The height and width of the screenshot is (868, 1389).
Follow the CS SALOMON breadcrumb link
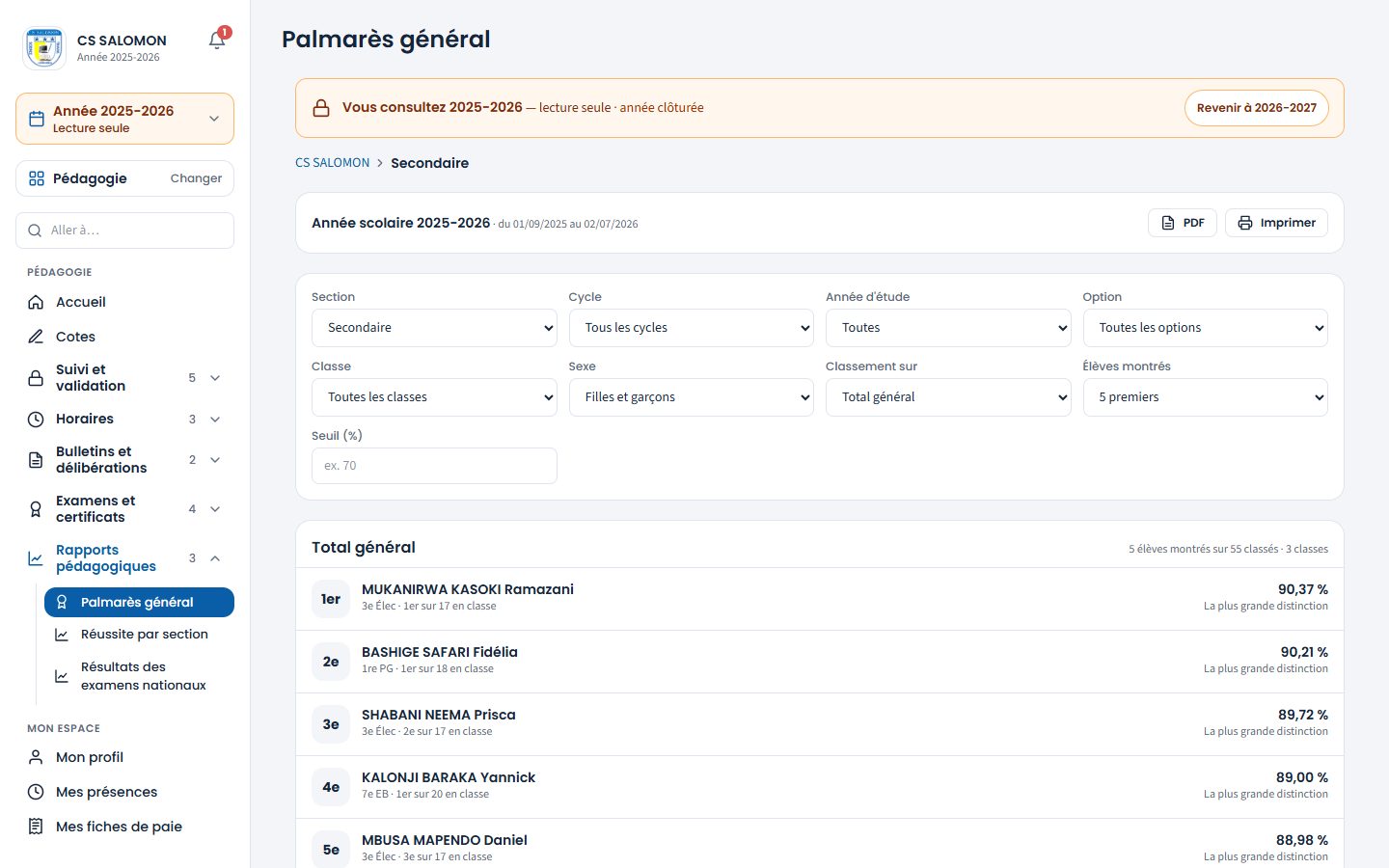[333, 163]
